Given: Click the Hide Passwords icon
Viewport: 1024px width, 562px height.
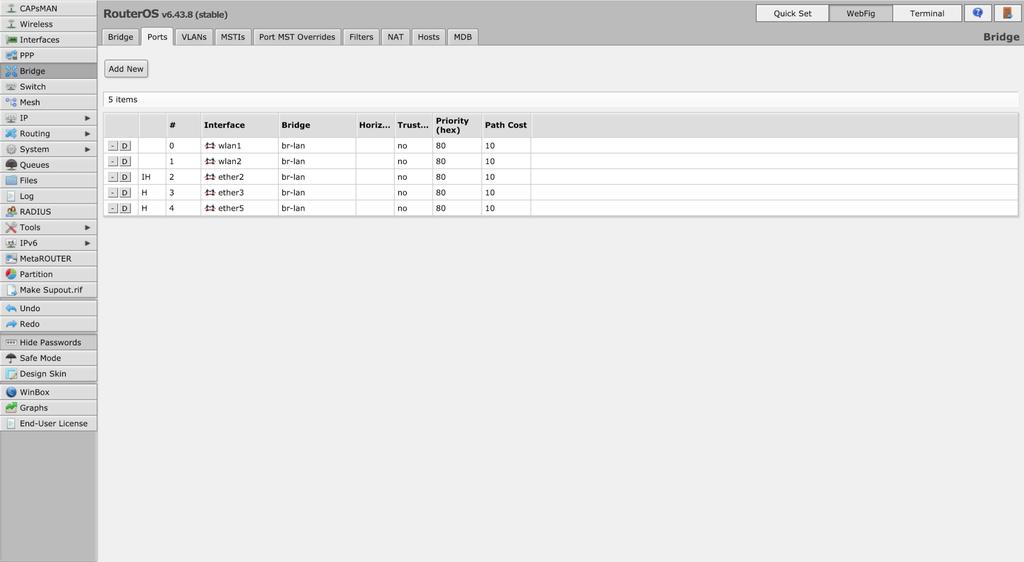Looking at the screenshot, I should (x=11, y=343).
